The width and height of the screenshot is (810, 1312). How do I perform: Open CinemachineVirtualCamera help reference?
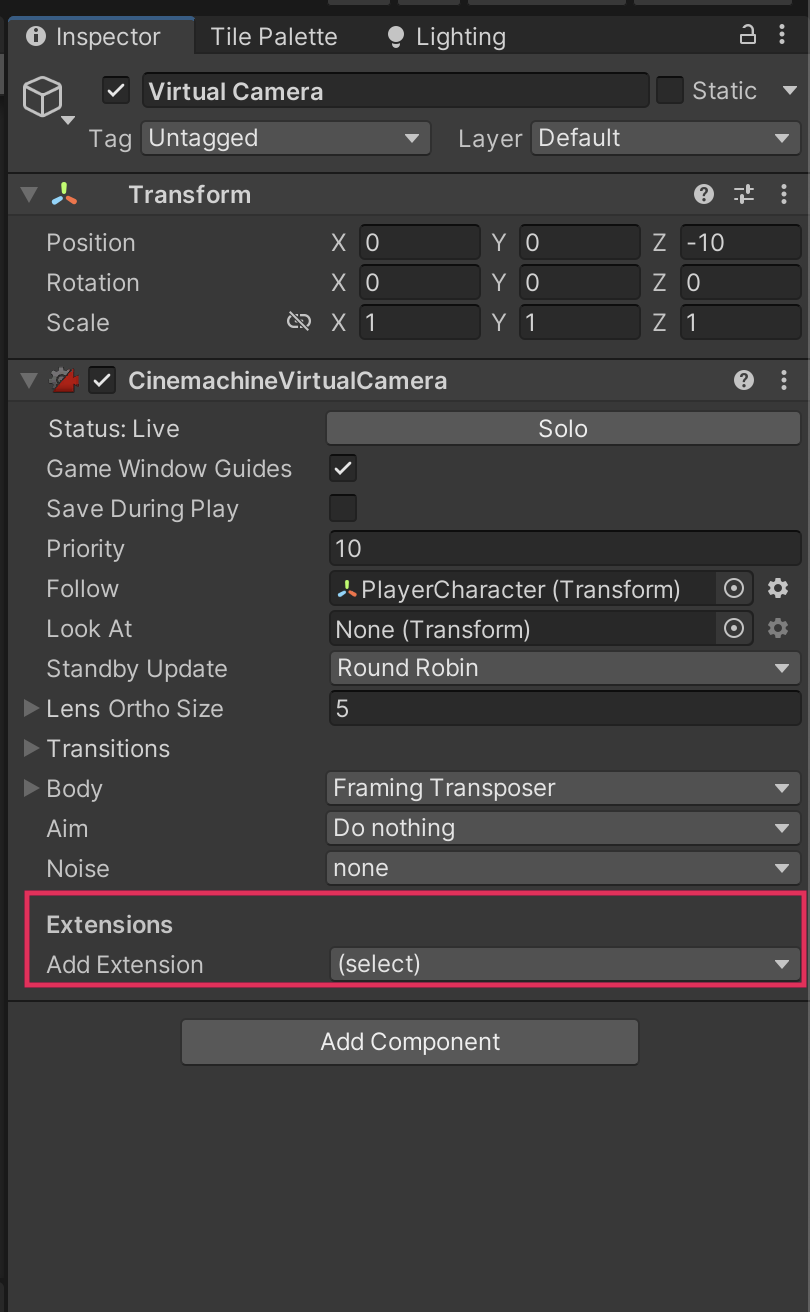coord(744,380)
